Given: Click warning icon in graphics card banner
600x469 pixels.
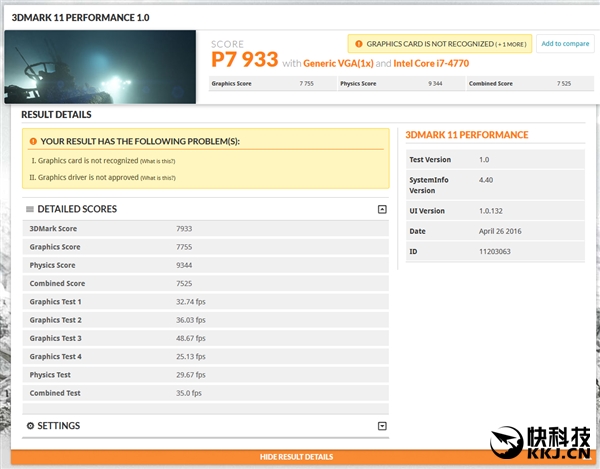Looking at the screenshot, I should pyautogui.click(x=358, y=44).
